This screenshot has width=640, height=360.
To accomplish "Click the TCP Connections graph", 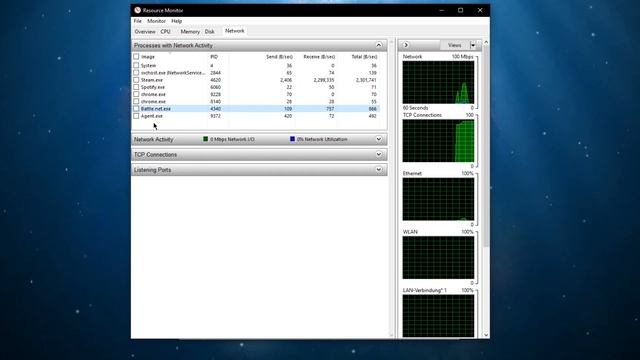I will click(x=438, y=141).
